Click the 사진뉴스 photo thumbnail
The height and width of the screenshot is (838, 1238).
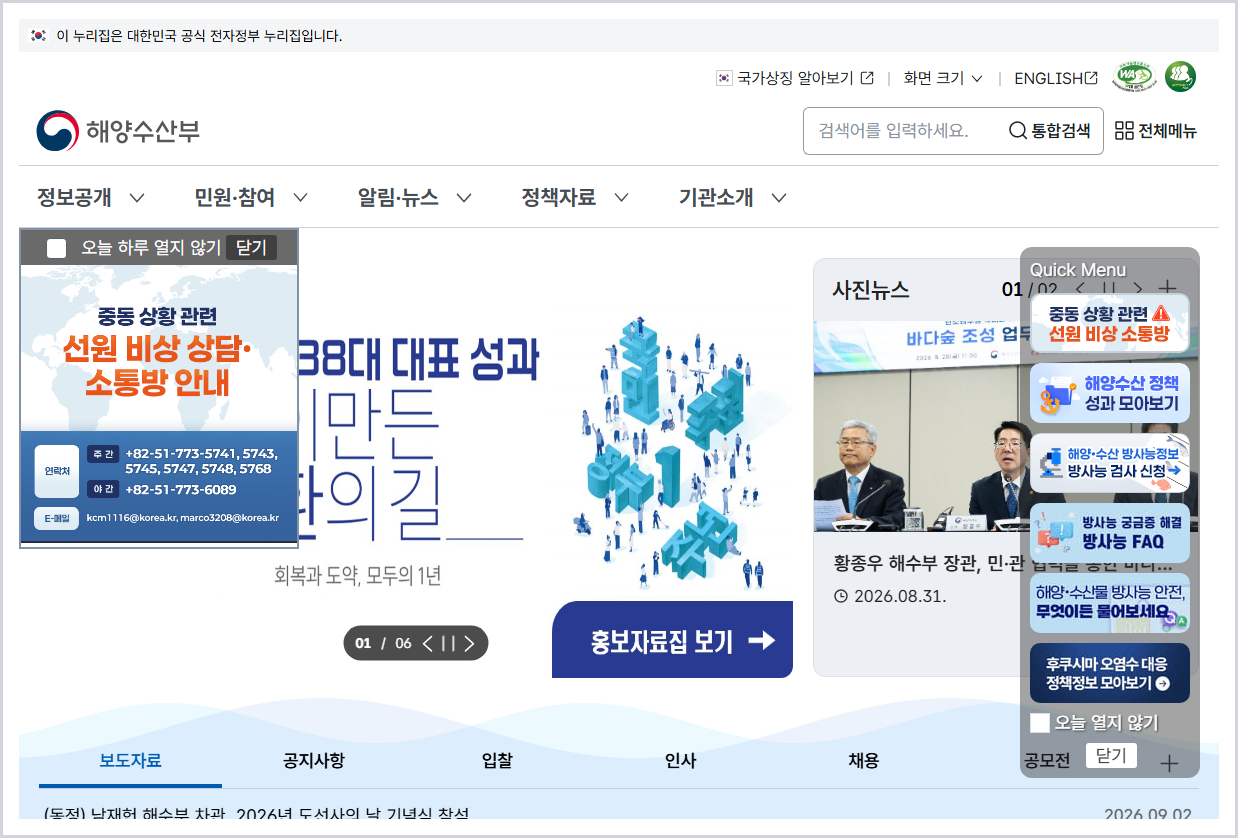916,426
